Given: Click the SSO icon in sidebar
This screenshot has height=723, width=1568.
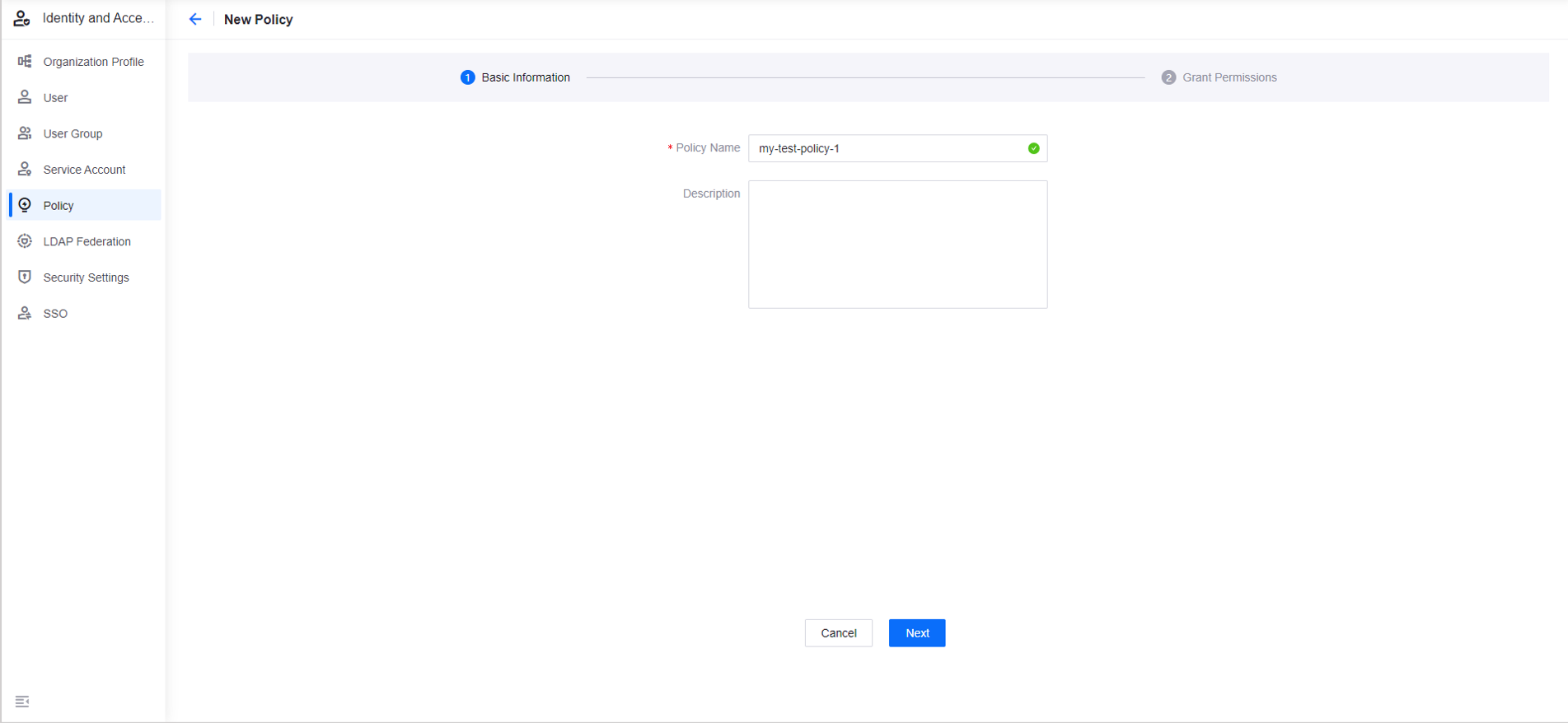Looking at the screenshot, I should coord(25,314).
